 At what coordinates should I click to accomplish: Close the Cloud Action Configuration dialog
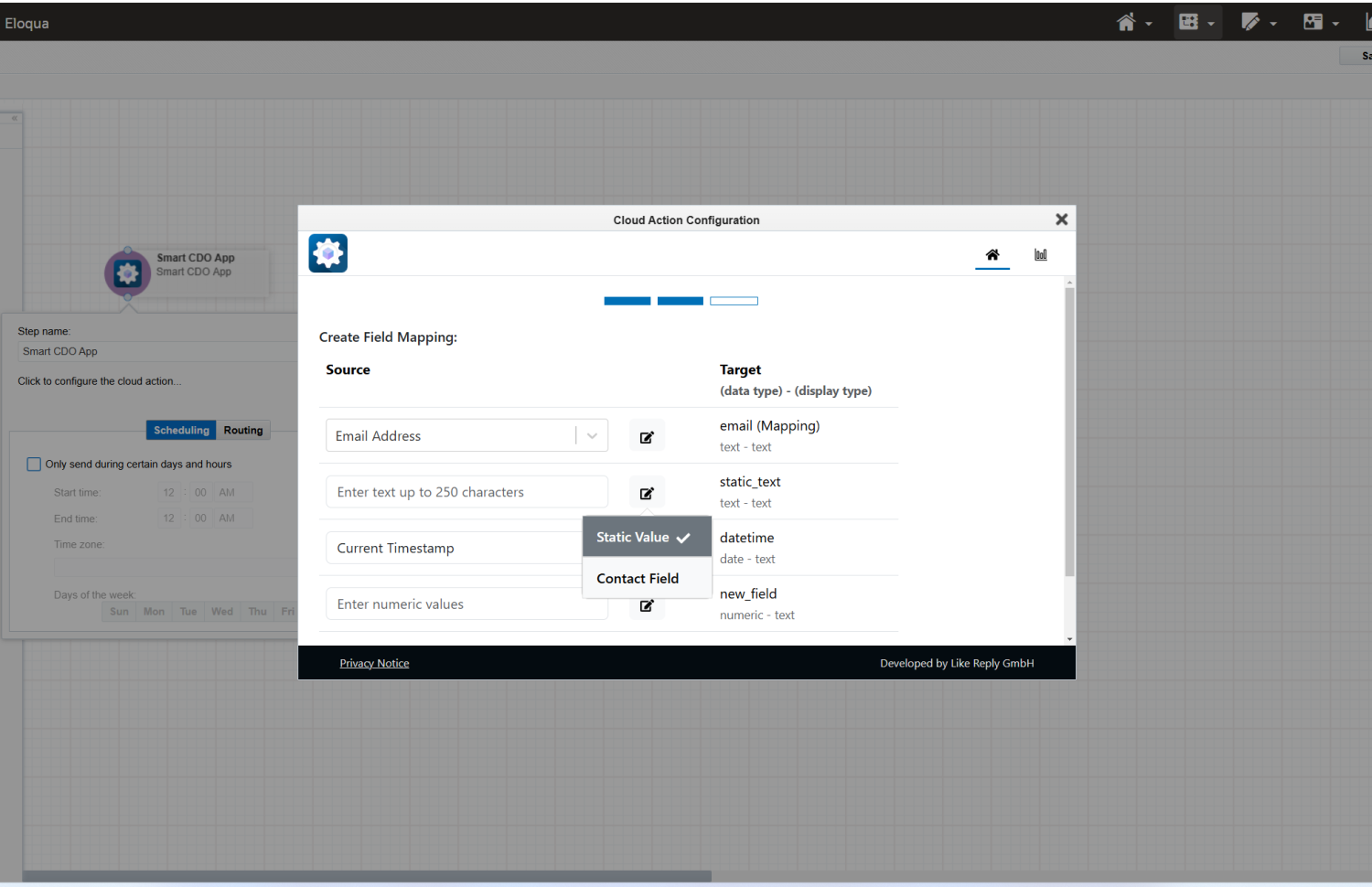tap(1062, 219)
